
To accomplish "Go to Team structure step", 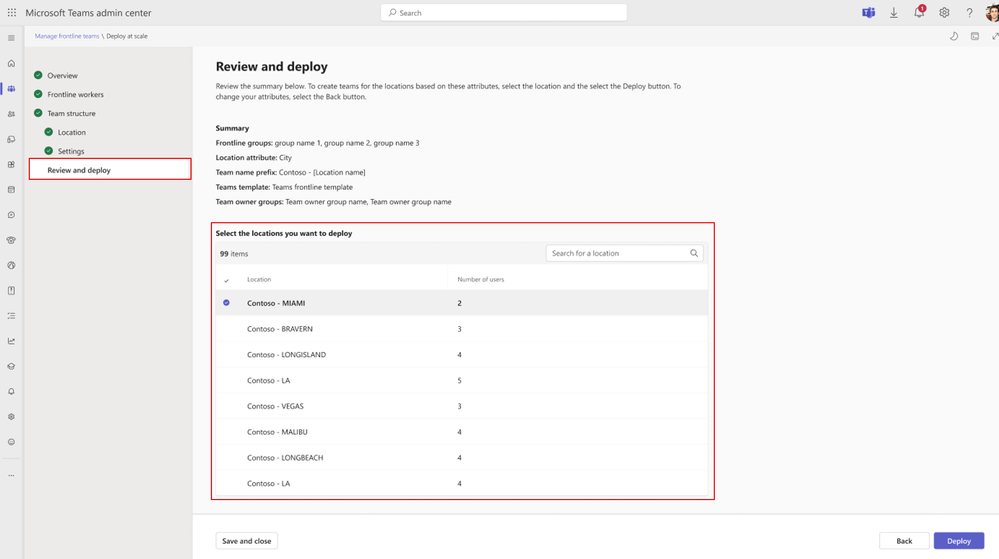I will click(71, 113).
